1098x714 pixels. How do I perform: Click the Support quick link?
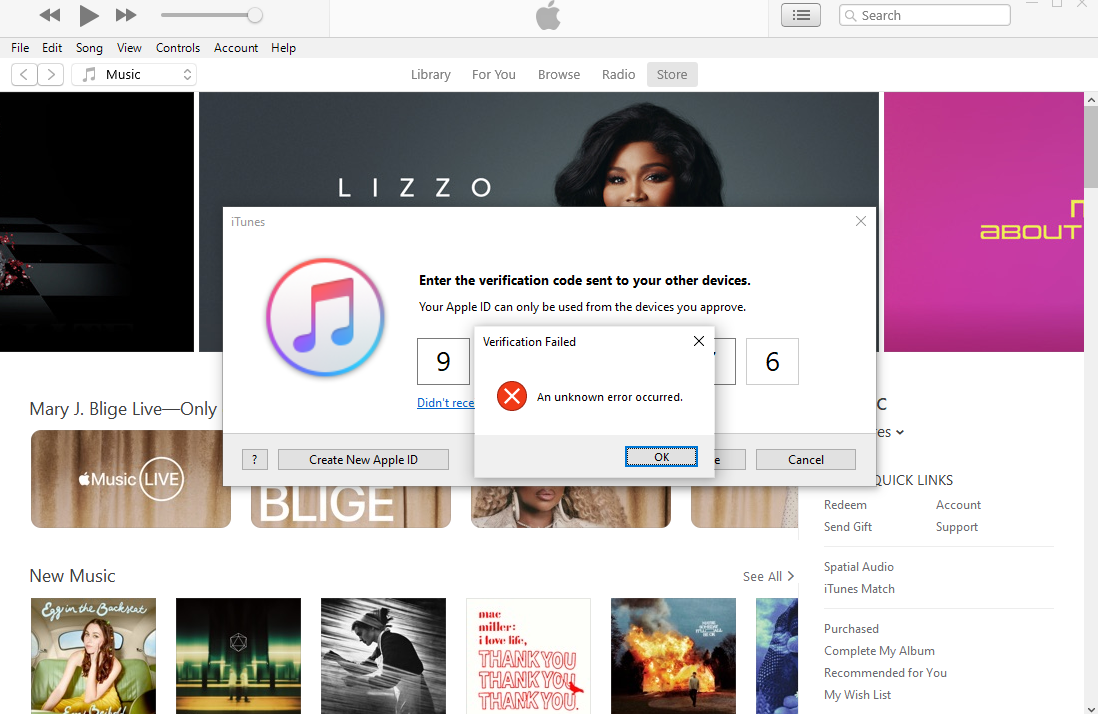[x=957, y=526]
